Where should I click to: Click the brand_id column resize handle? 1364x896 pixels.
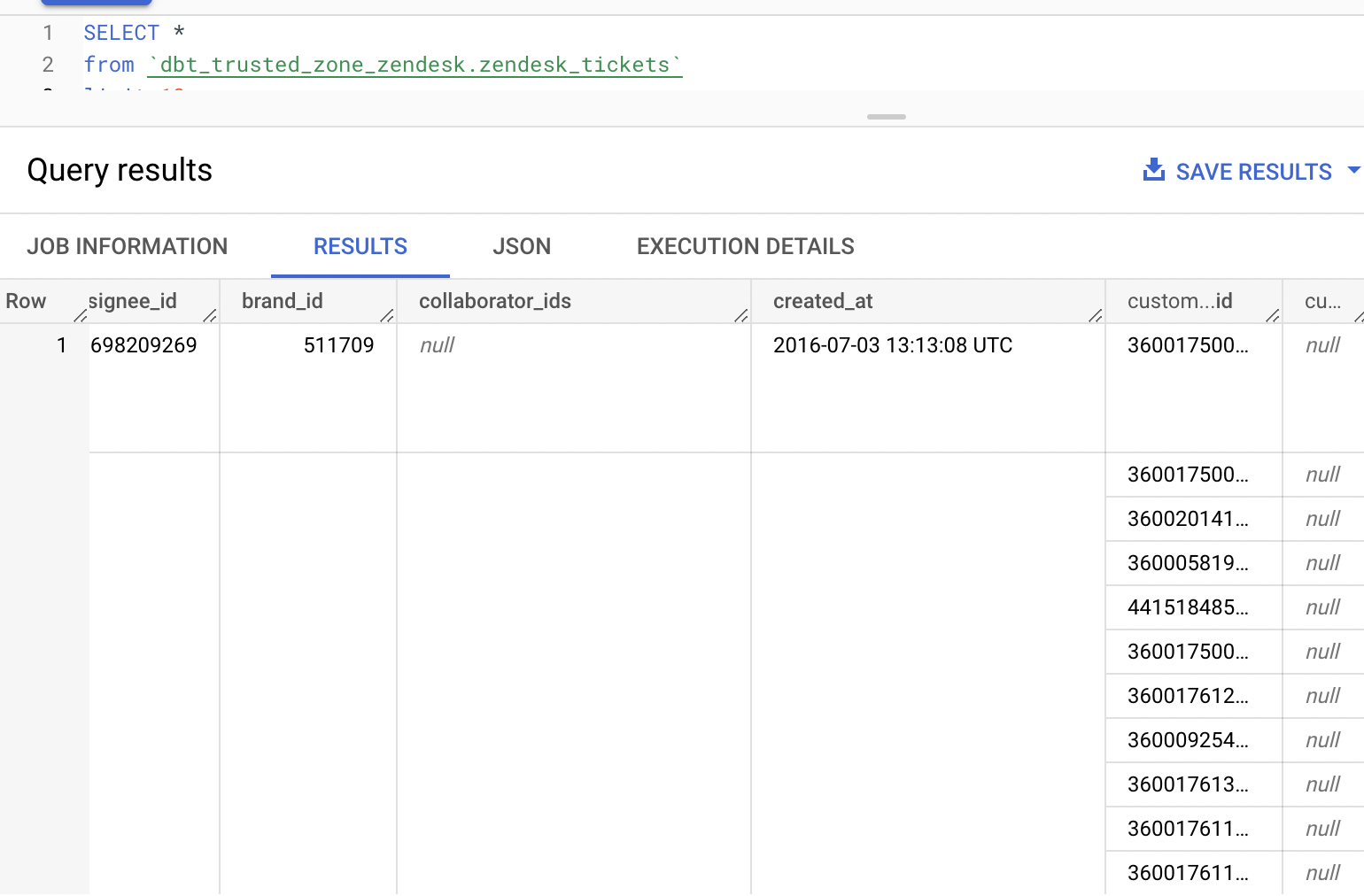pyautogui.click(x=387, y=315)
